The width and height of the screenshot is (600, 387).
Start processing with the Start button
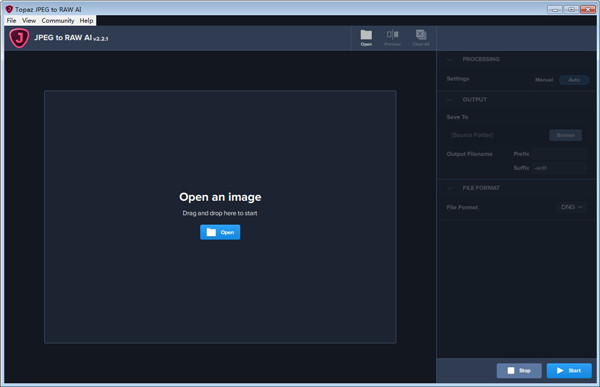coord(569,371)
